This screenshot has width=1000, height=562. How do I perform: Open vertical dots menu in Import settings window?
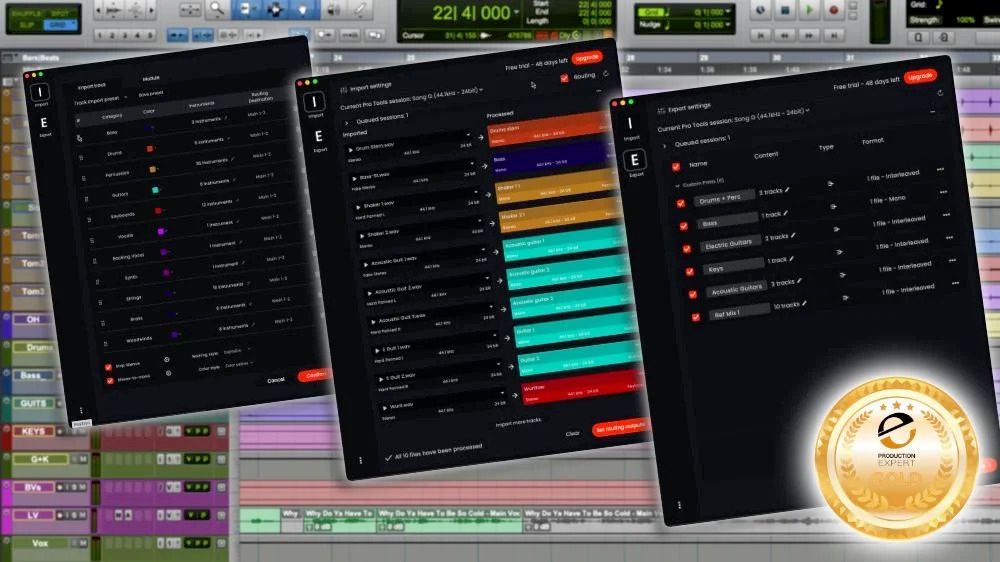point(360,460)
